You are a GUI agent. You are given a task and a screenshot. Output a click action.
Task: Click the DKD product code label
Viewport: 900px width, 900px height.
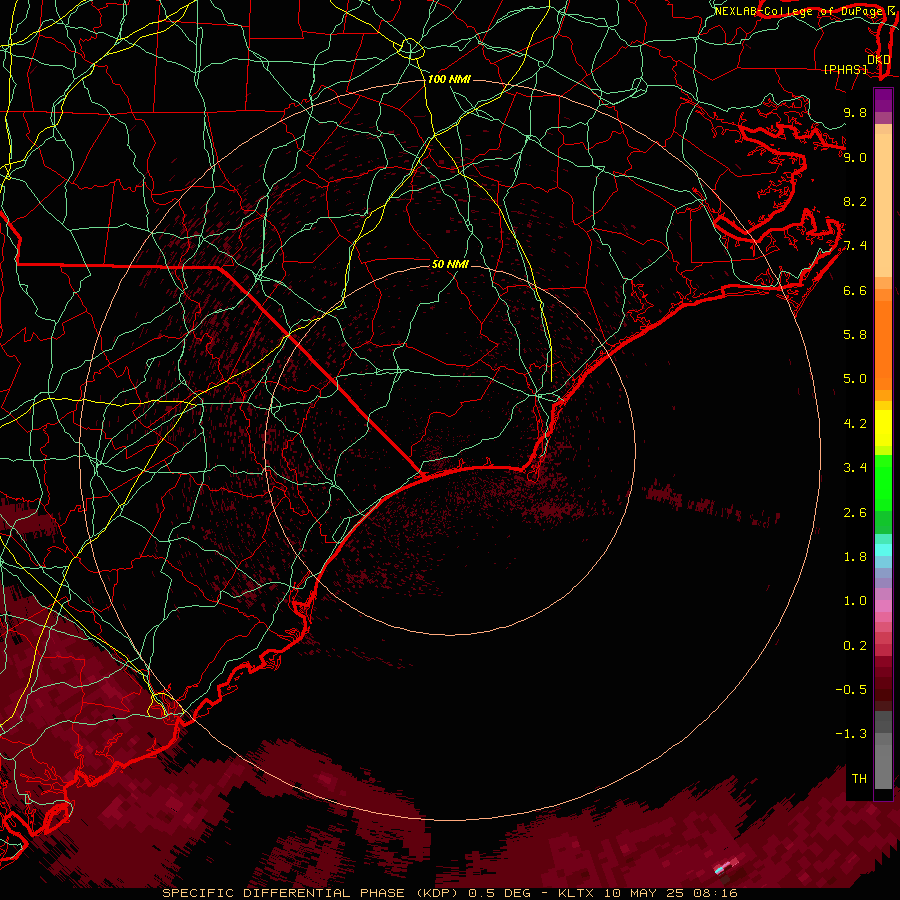click(x=878, y=60)
